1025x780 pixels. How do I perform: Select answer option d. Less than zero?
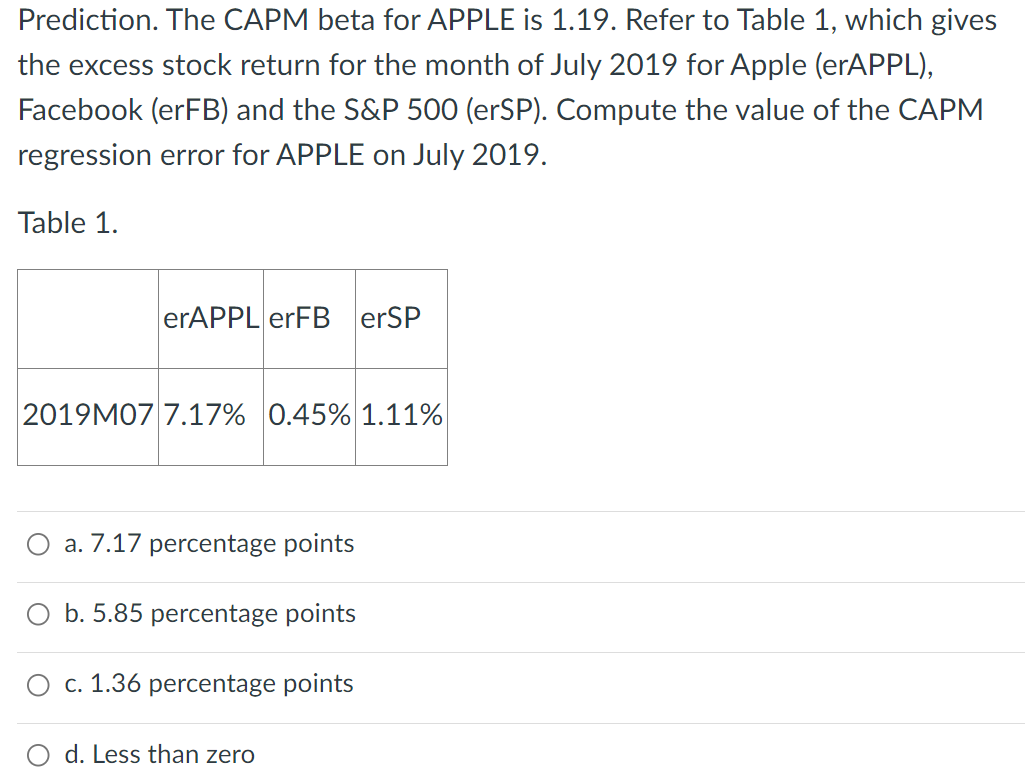coord(160,754)
